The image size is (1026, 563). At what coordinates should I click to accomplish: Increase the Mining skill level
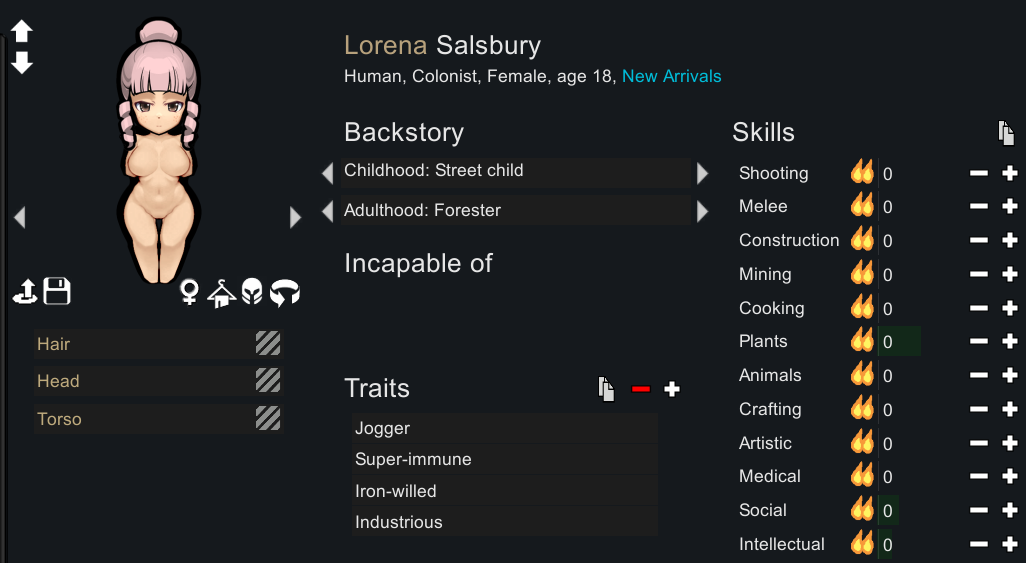coord(1009,274)
